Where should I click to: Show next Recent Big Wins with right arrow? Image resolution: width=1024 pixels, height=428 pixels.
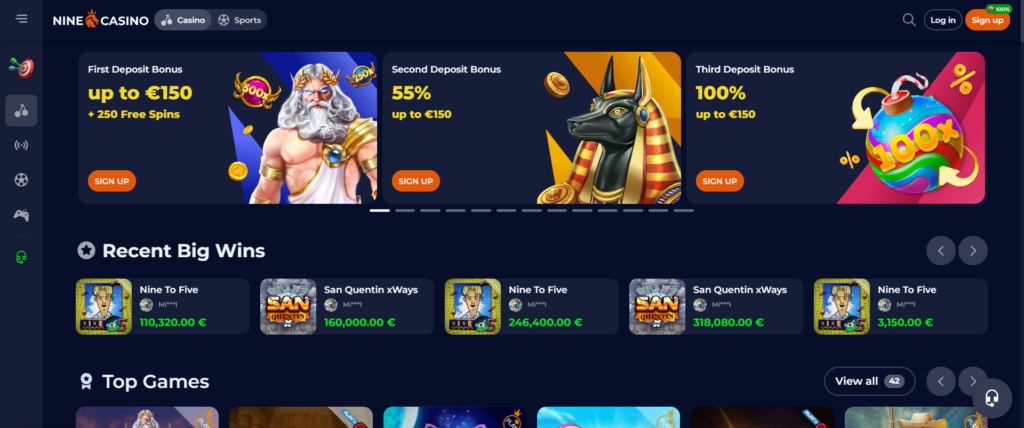tap(972, 251)
